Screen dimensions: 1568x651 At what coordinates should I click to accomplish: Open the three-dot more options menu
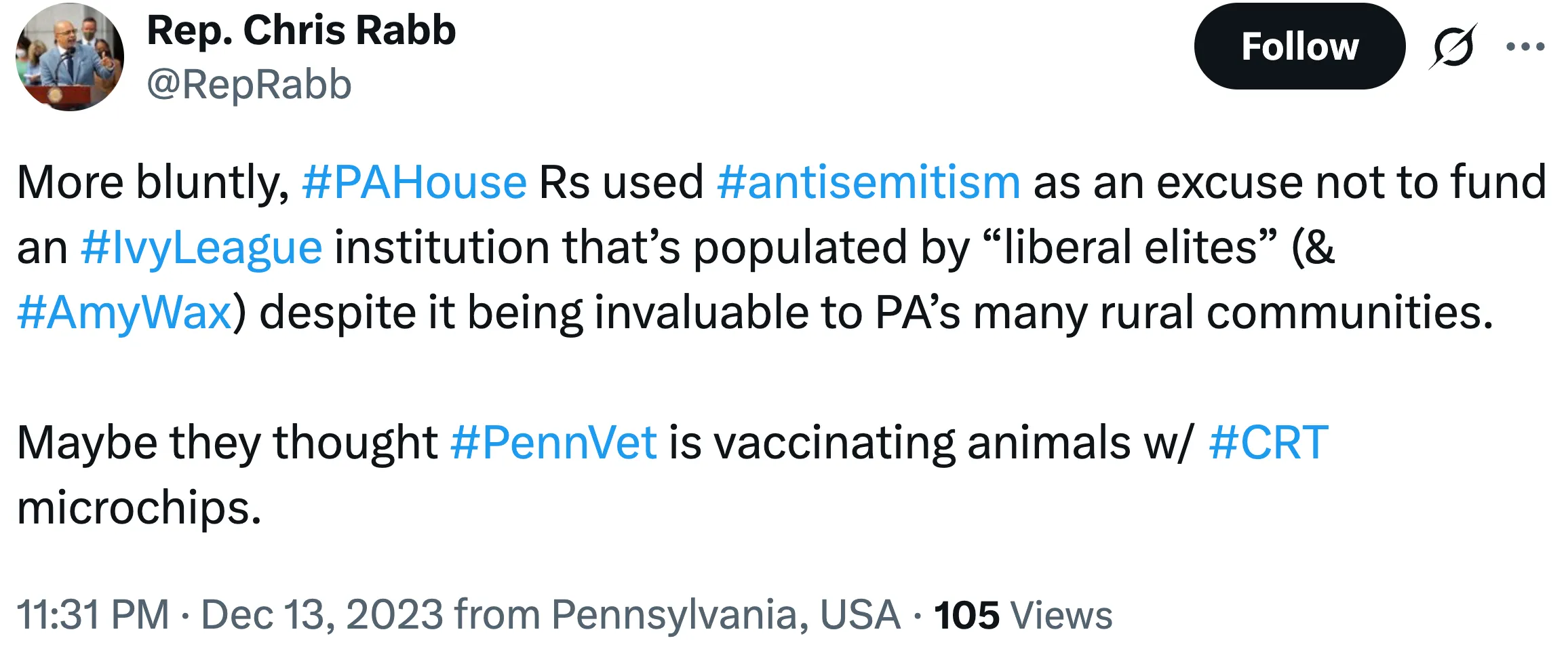coord(1525,47)
